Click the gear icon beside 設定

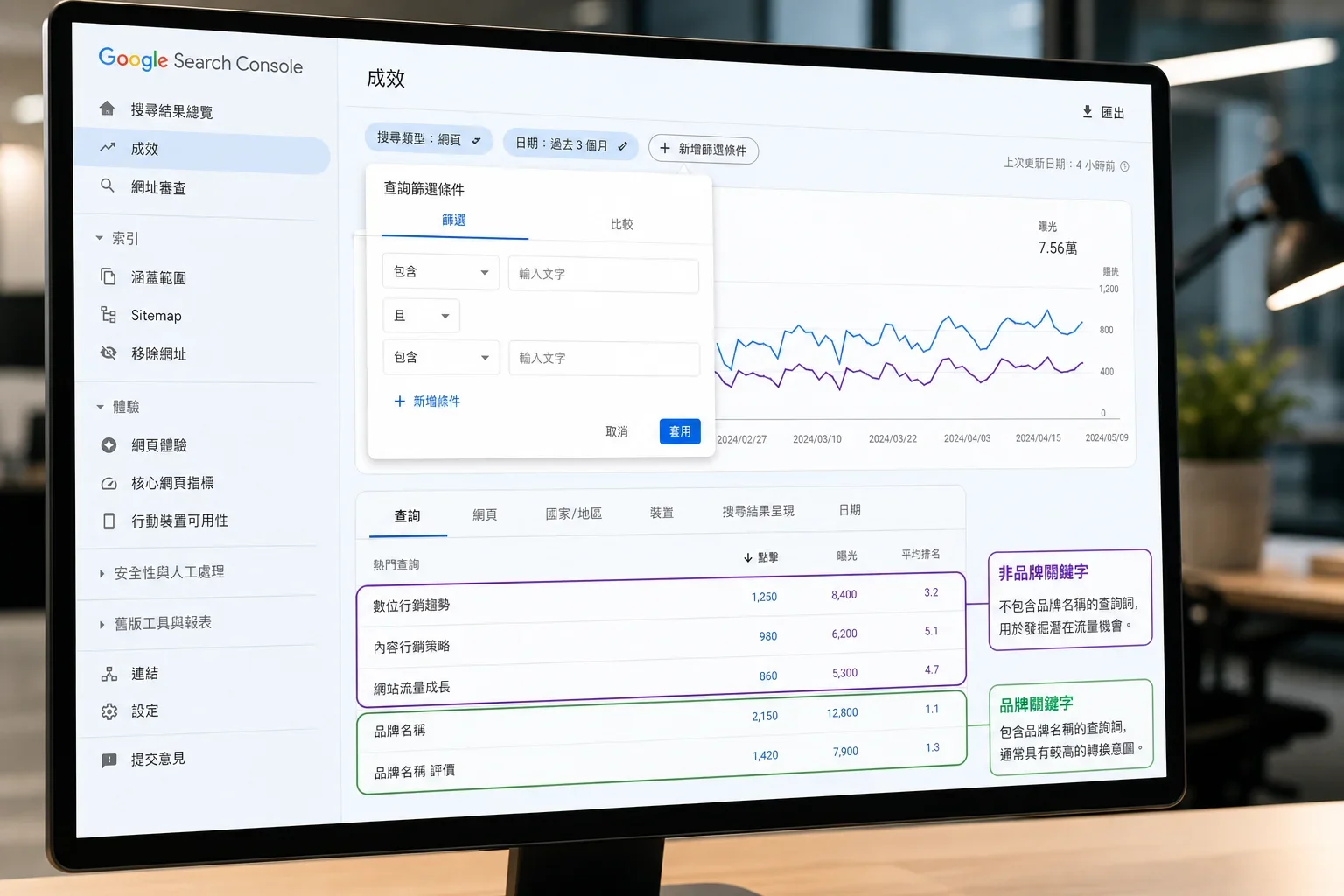[109, 711]
